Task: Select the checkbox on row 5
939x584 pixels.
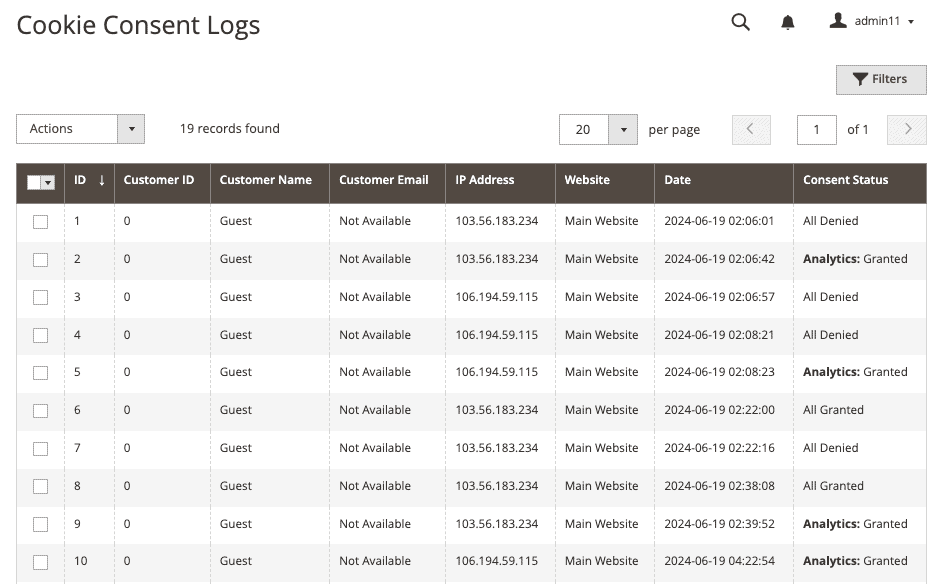Action: tap(40, 372)
